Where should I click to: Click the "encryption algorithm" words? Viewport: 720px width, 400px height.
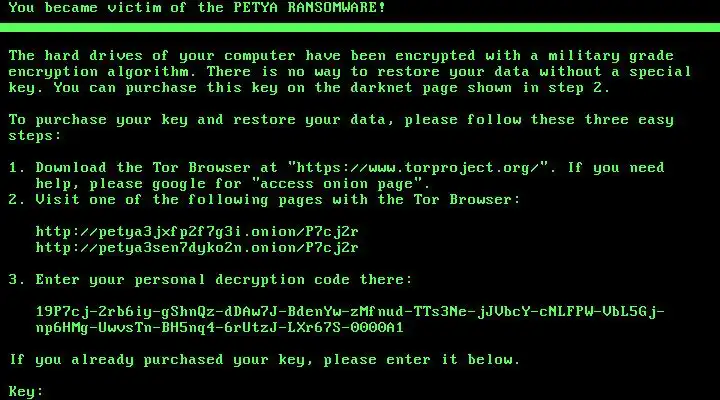(98, 72)
